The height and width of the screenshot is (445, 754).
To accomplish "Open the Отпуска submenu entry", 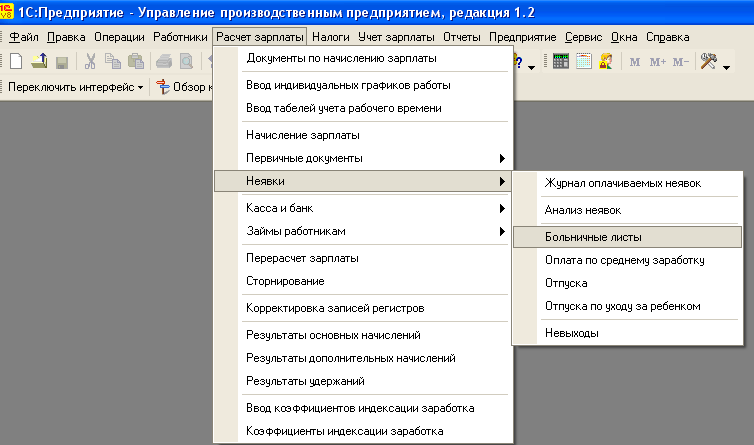I will (x=628, y=283).
